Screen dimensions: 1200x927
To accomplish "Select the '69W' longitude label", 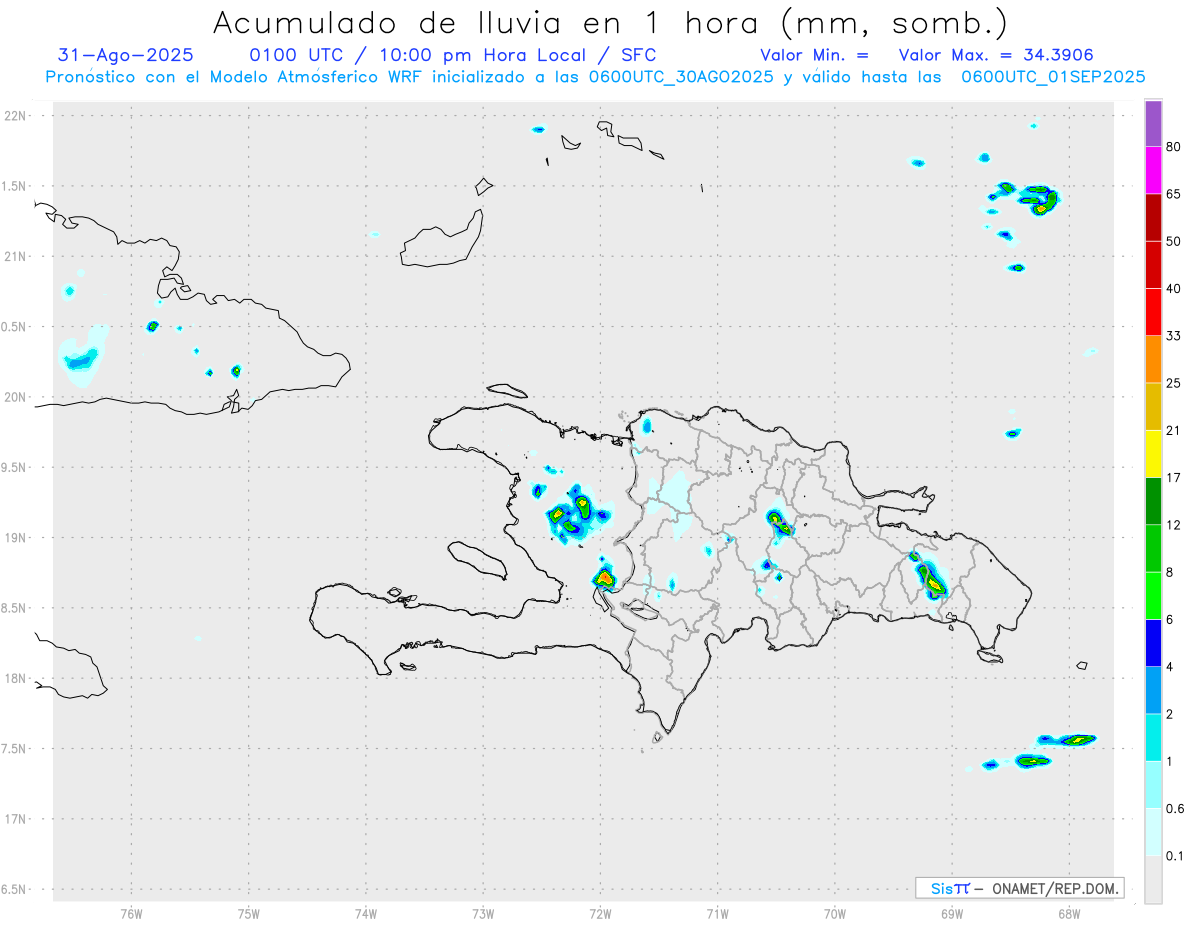I will tap(952, 914).
